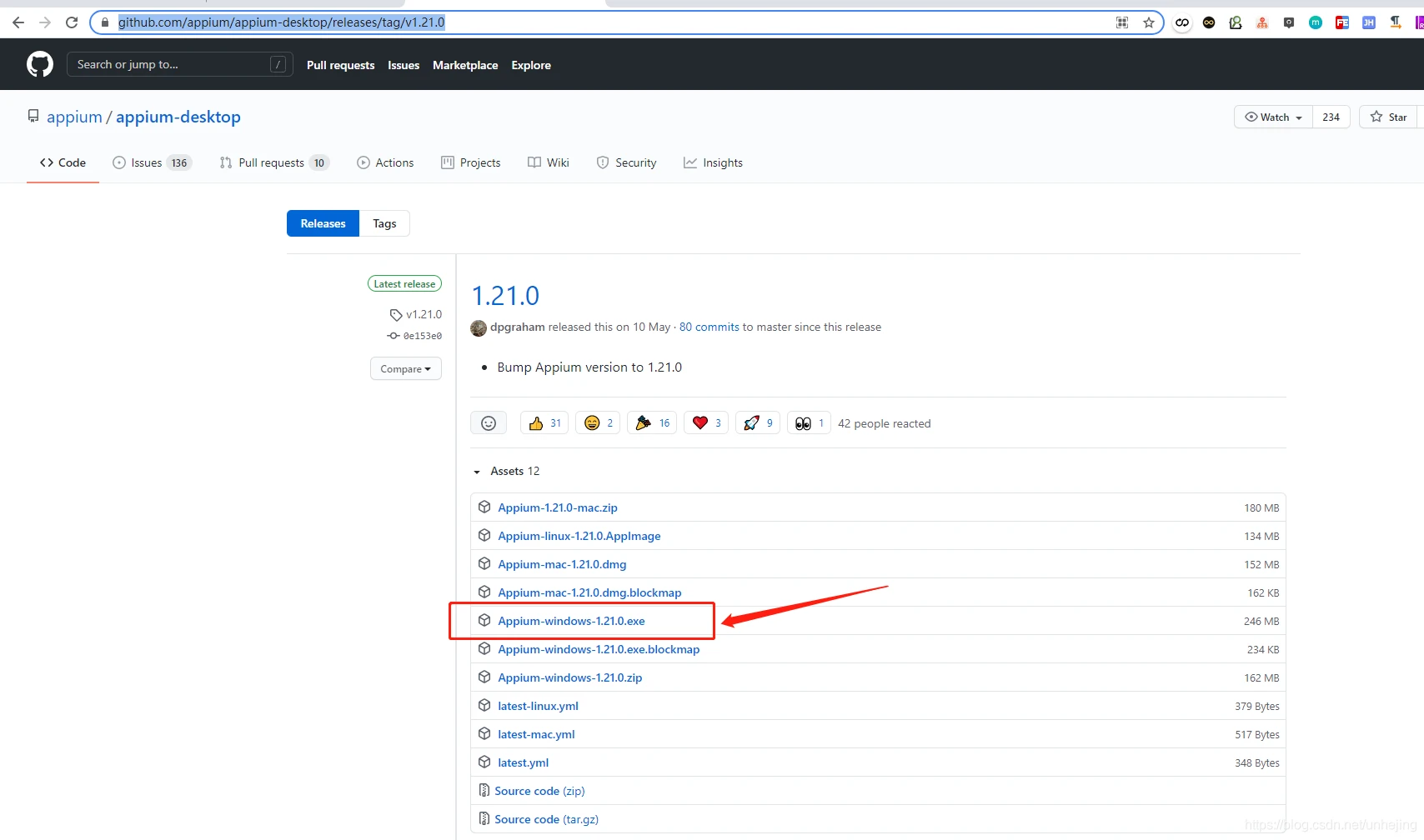Screen dimensions: 1424x840
Task: Click dpgraham's avatar image
Action: 479,327
